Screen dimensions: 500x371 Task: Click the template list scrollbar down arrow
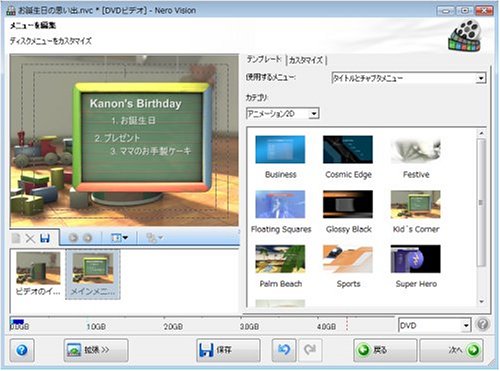(481, 302)
